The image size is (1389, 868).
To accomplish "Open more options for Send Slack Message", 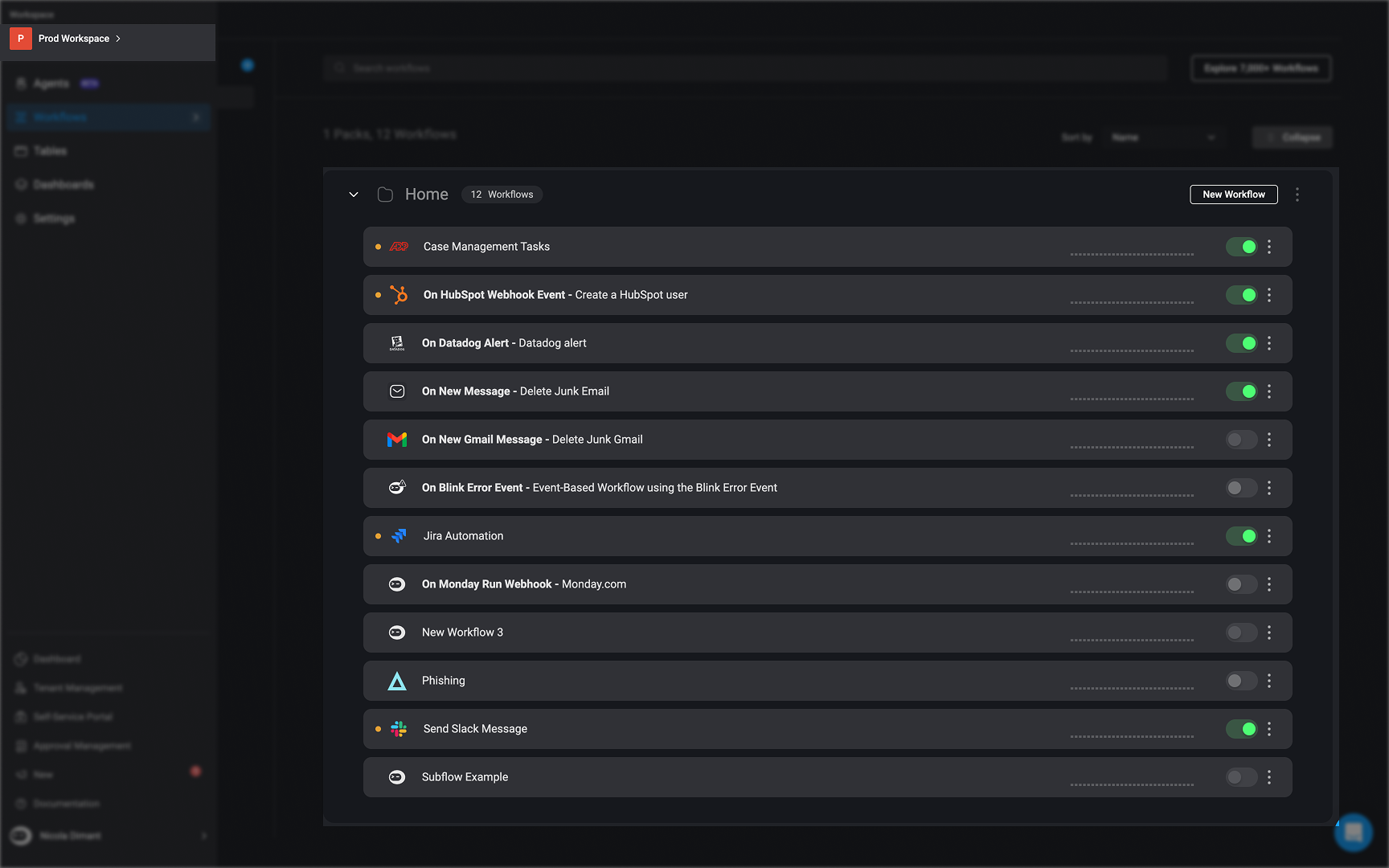I will click(x=1269, y=729).
